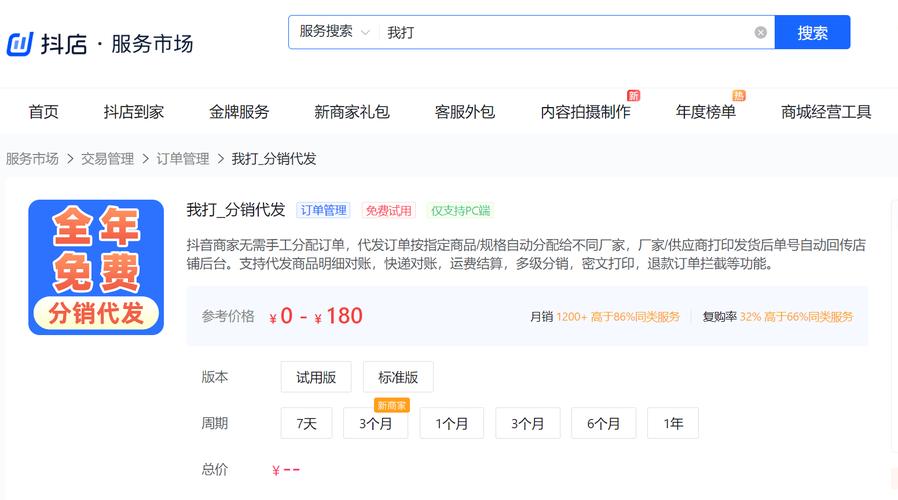Click the 我打_分销代发 breadcrumb text
898x500 pixels.
(x=274, y=159)
